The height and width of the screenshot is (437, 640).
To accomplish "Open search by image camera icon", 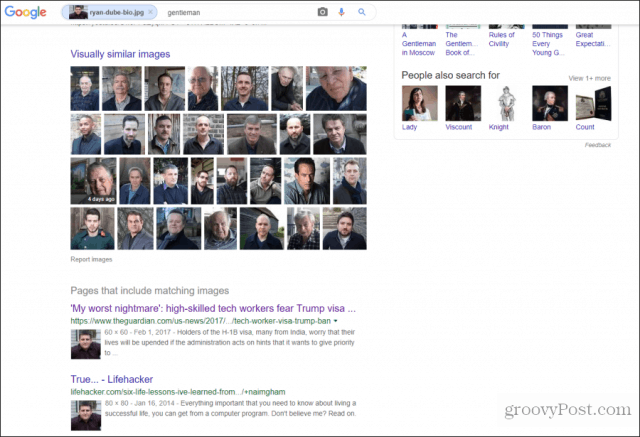I will click(x=322, y=12).
